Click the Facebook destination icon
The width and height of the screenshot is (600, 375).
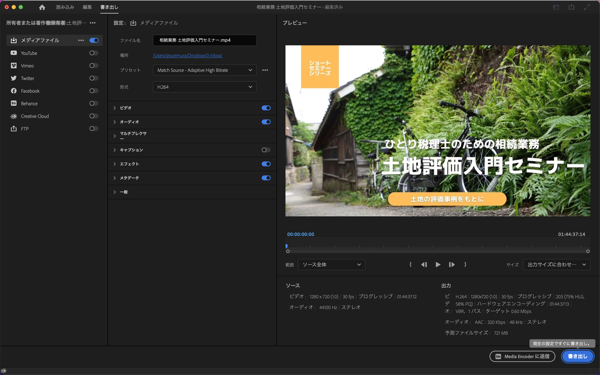(x=14, y=91)
